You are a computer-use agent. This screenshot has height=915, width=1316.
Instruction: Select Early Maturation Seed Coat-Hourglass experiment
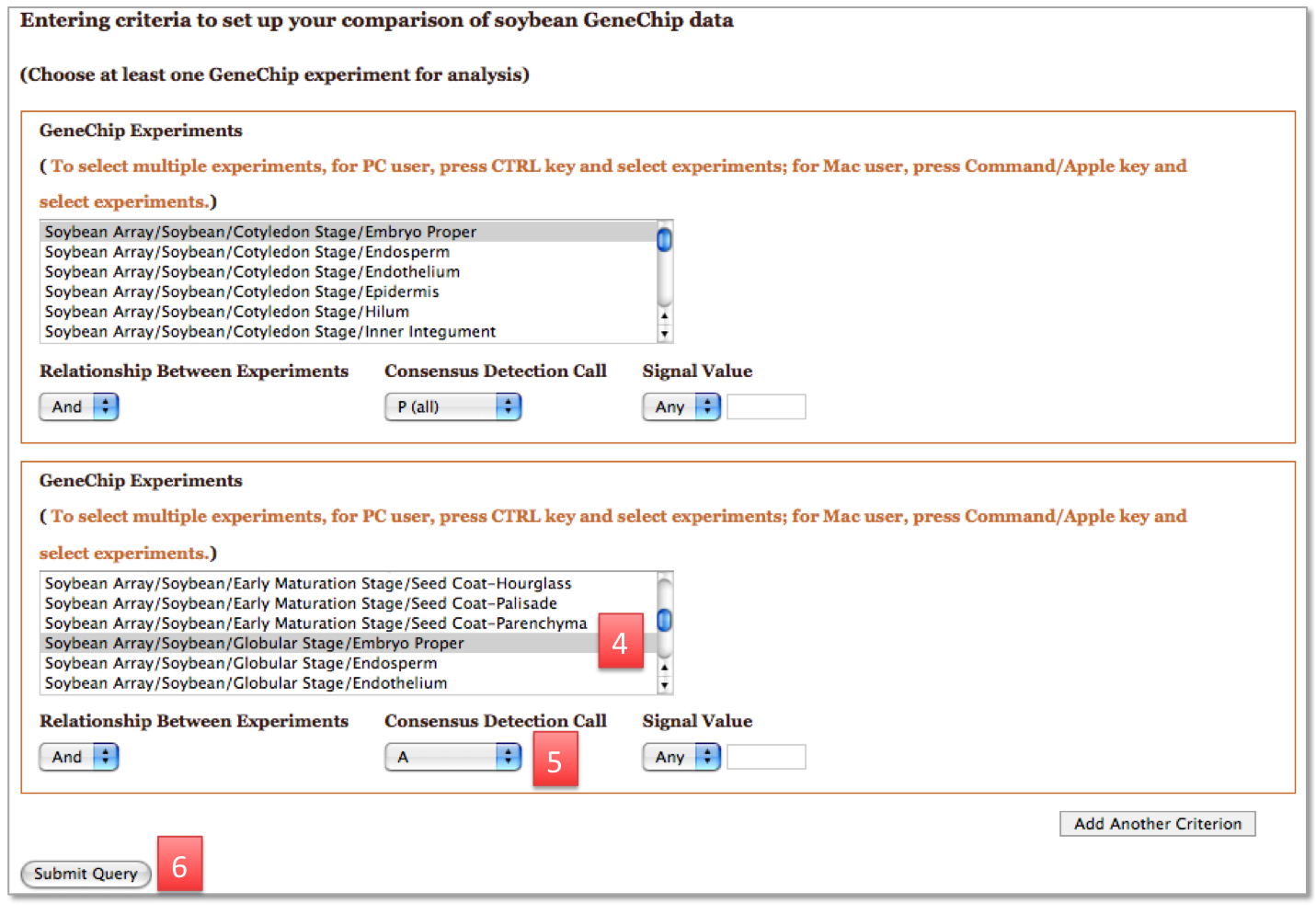click(349, 583)
